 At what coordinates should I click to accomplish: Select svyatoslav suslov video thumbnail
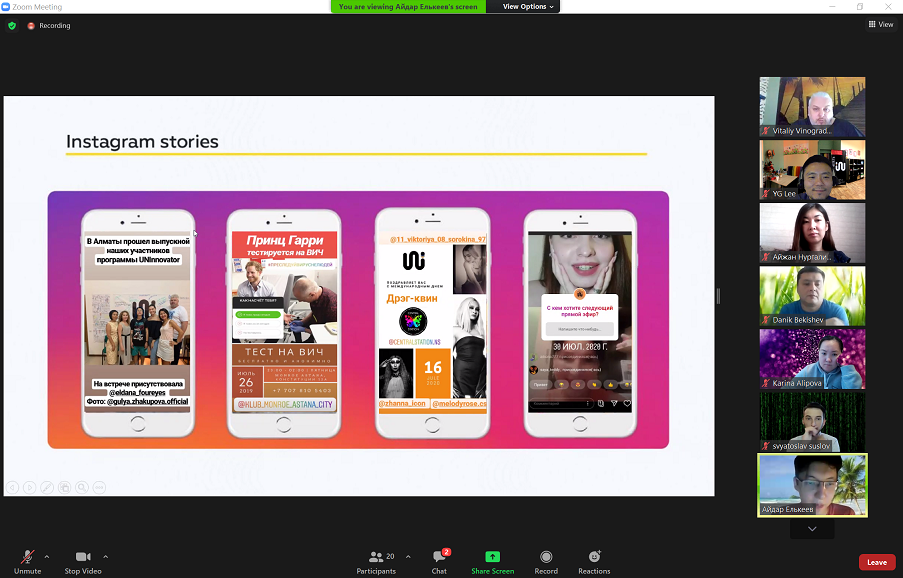(812, 422)
